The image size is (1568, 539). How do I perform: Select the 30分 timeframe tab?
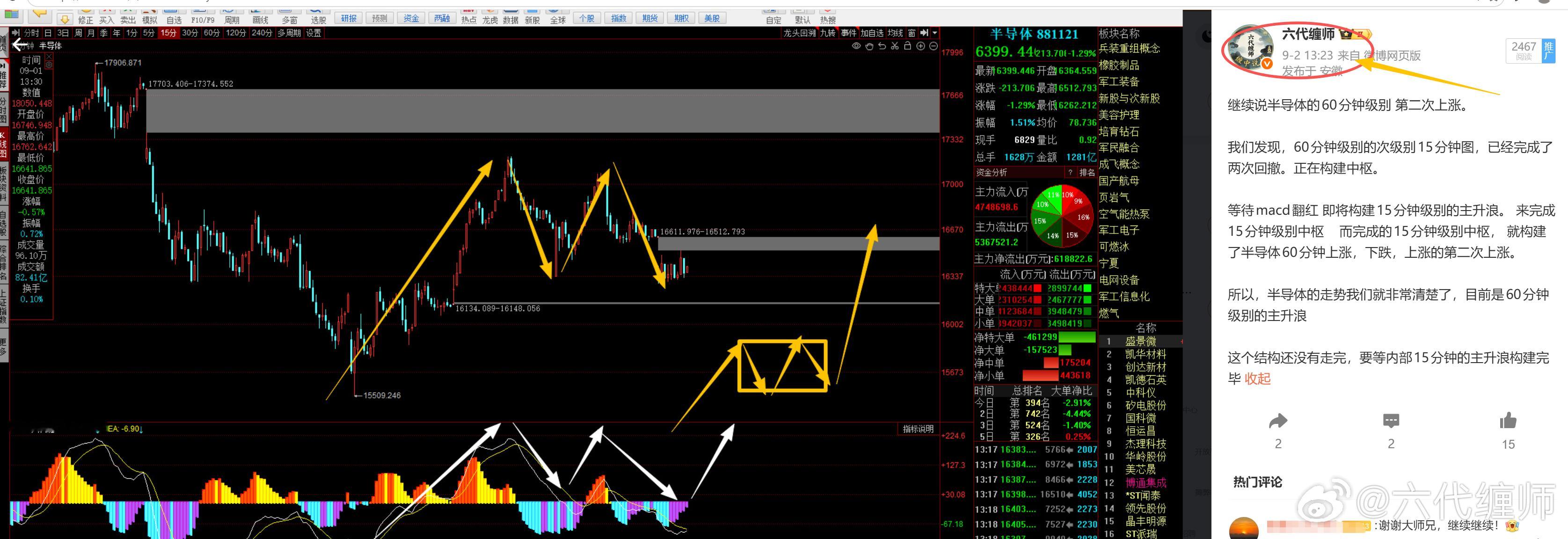pyautogui.click(x=190, y=33)
